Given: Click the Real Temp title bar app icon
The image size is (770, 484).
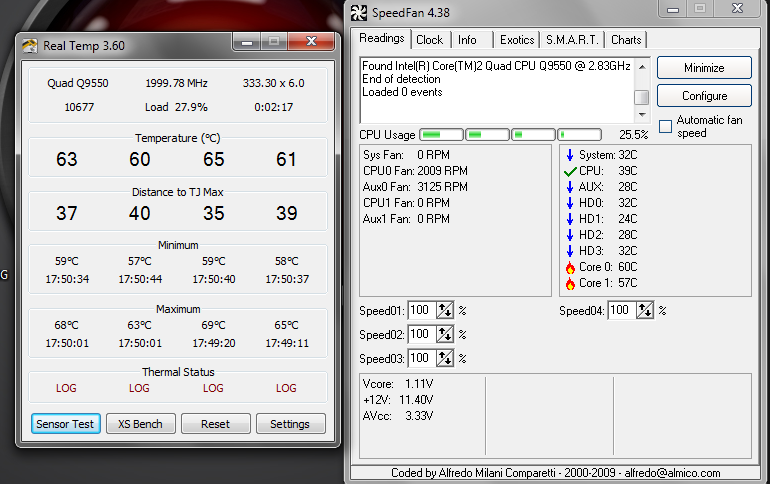Looking at the screenshot, I should pos(29,46).
